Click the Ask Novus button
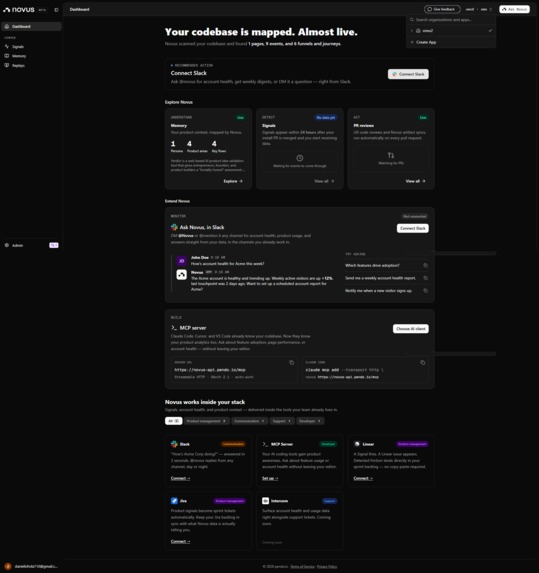This screenshot has height=573, width=539. click(515, 9)
